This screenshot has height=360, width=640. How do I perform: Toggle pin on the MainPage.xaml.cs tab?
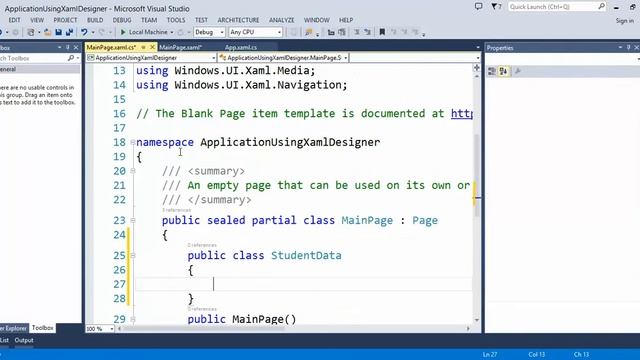(143, 47)
